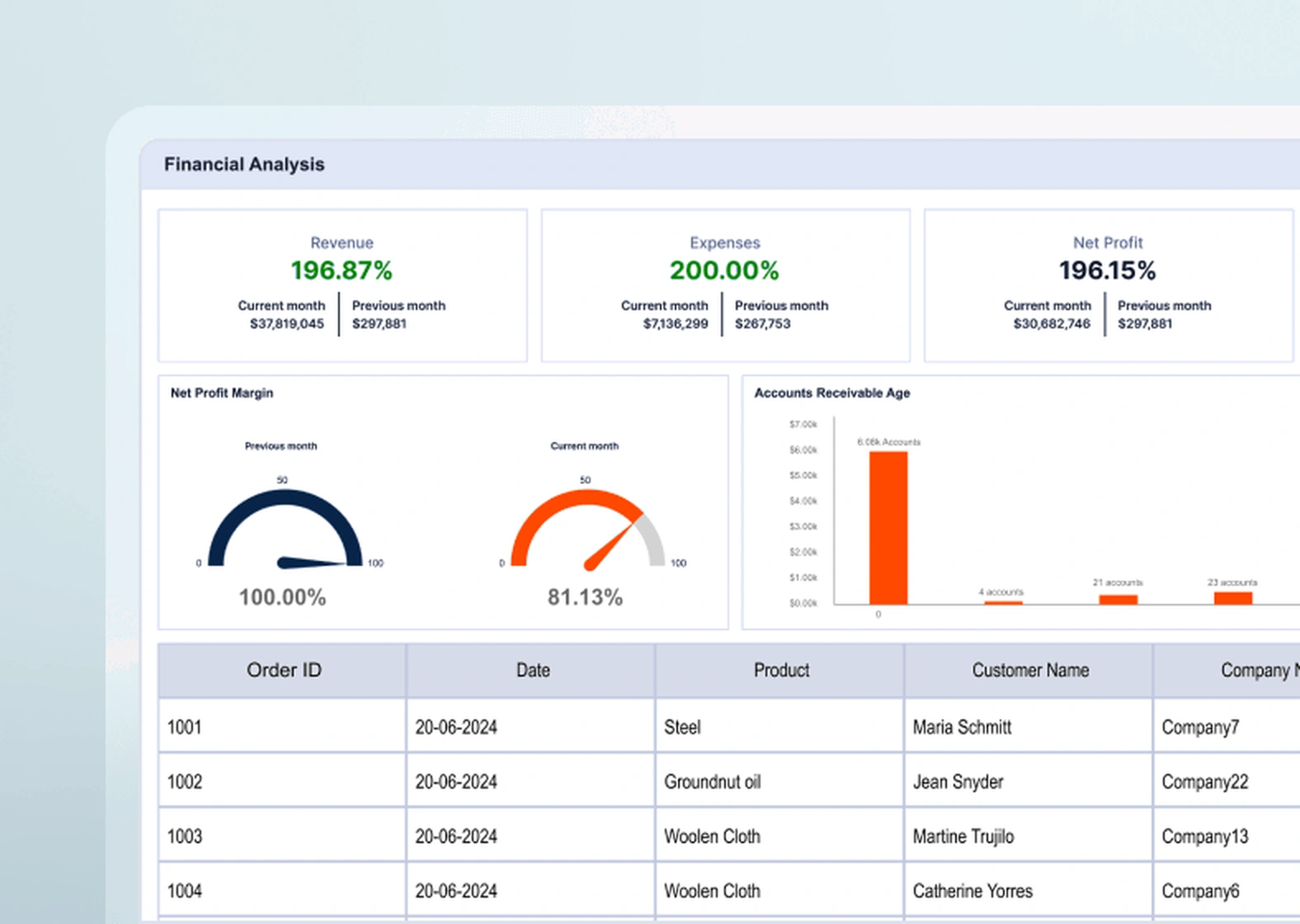Click the previous month navy gauge
Viewport: 1300px width, 924px height.
pyautogui.click(x=285, y=528)
